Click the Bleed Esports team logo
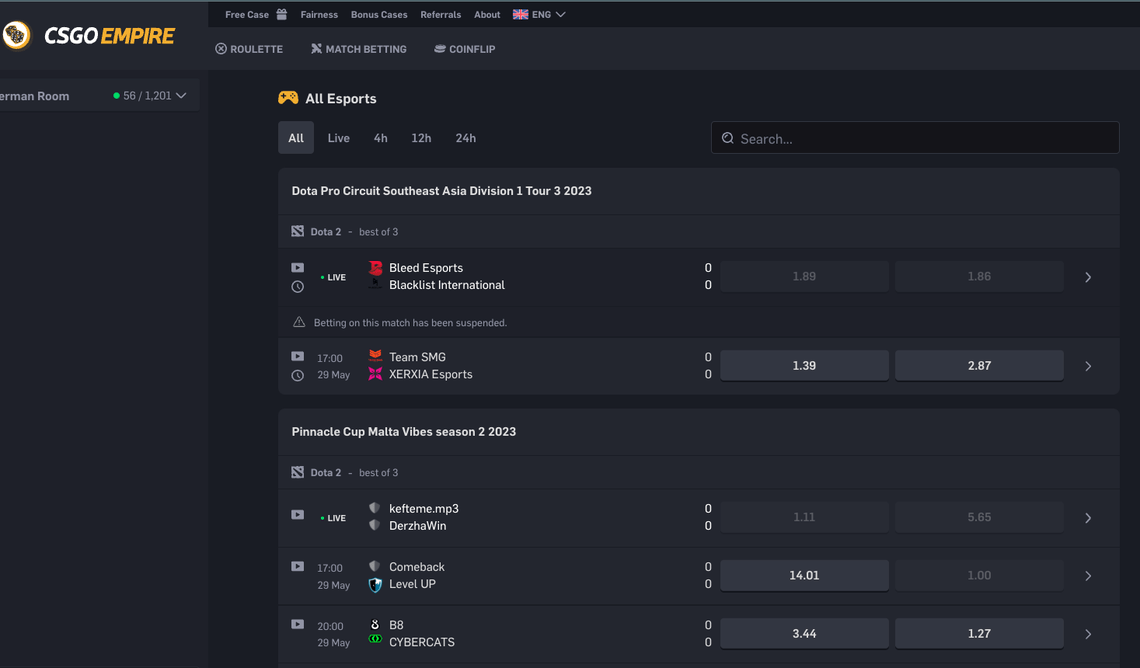Image resolution: width=1140 pixels, height=668 pixels. tap(375, 267)
